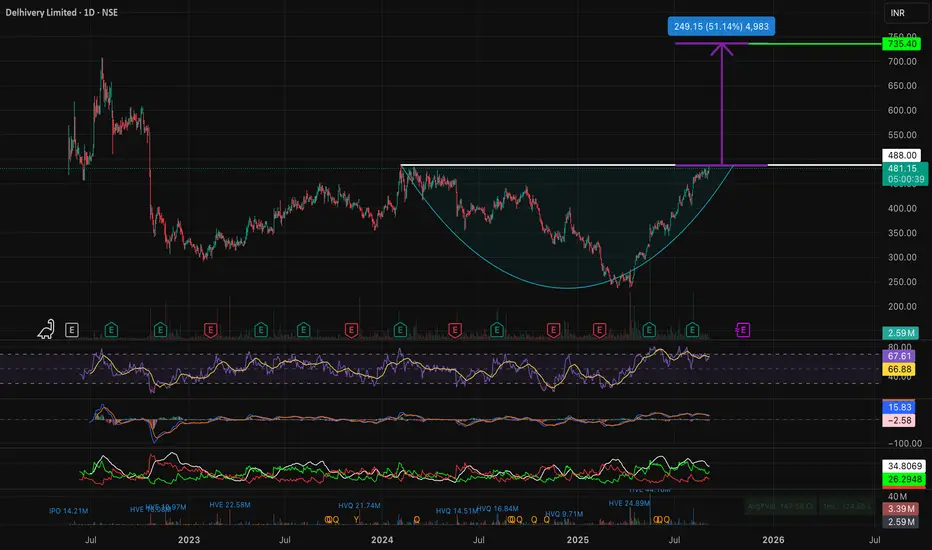The height and width of the screenshot is (550, 932).
Task: Click the 2026 label on time axis
Action: 773,540
